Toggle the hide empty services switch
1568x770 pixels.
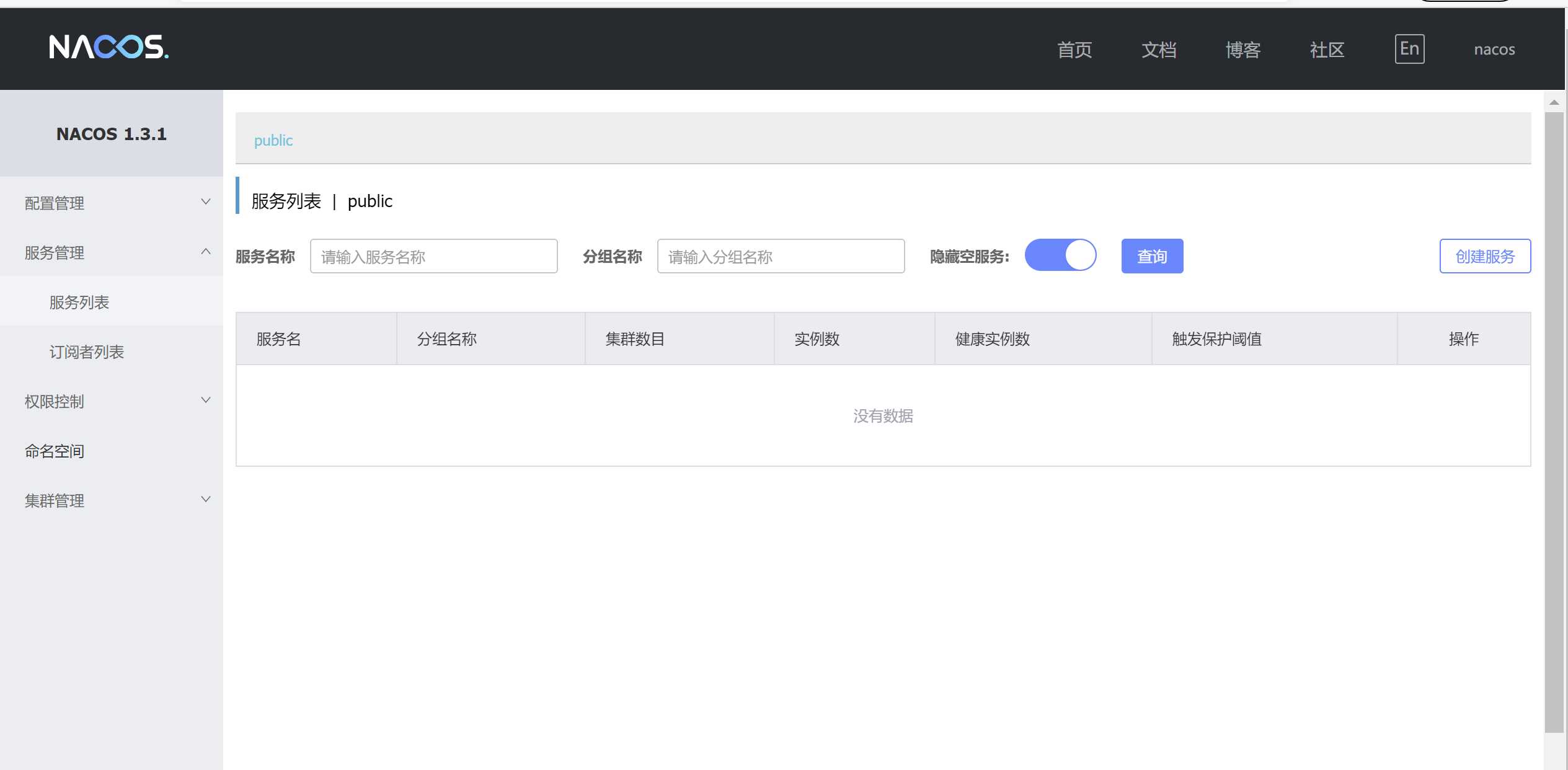pyautogui.click(x=1060, y=255)
